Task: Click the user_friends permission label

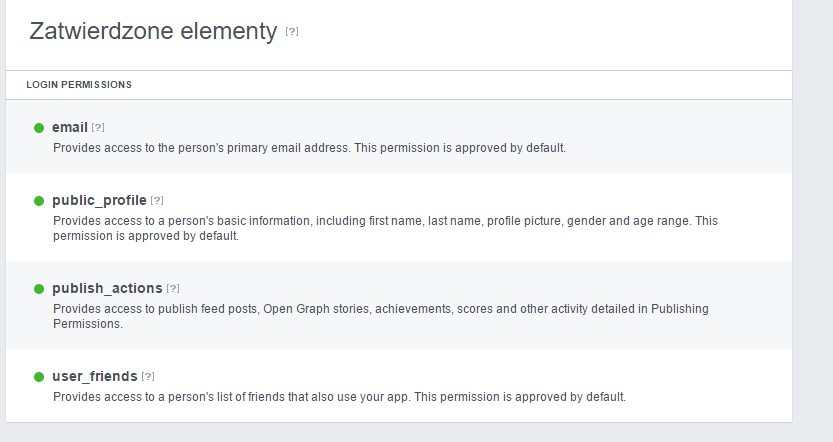Action: coord(95,377)
